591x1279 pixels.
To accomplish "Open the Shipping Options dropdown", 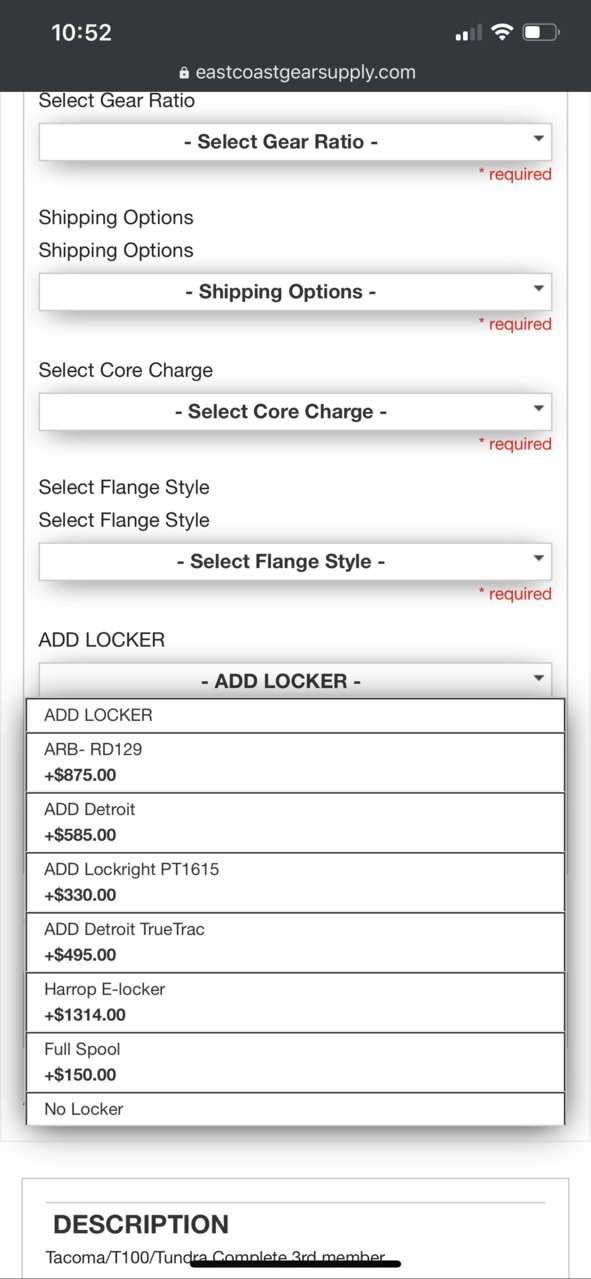I will (x=295, y=292).
